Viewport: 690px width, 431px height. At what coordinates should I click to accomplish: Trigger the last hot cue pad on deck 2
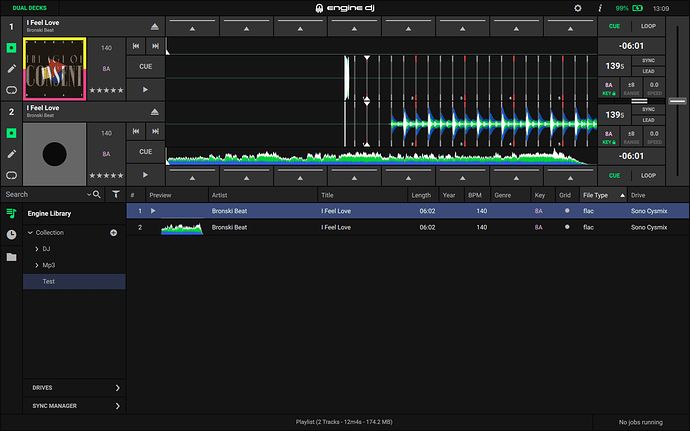[570, 176]
